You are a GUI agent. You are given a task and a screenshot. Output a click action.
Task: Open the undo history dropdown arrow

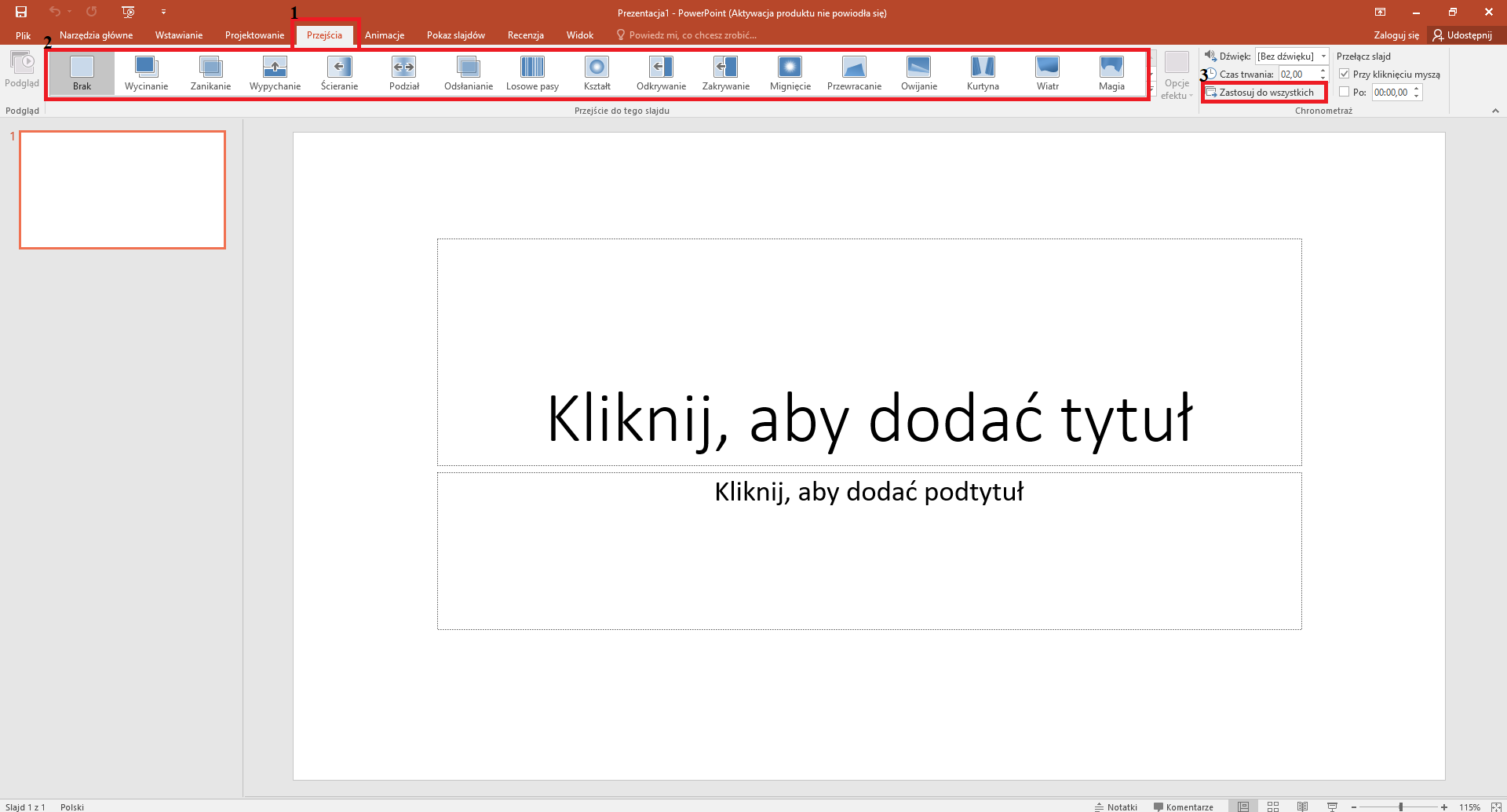70,12
